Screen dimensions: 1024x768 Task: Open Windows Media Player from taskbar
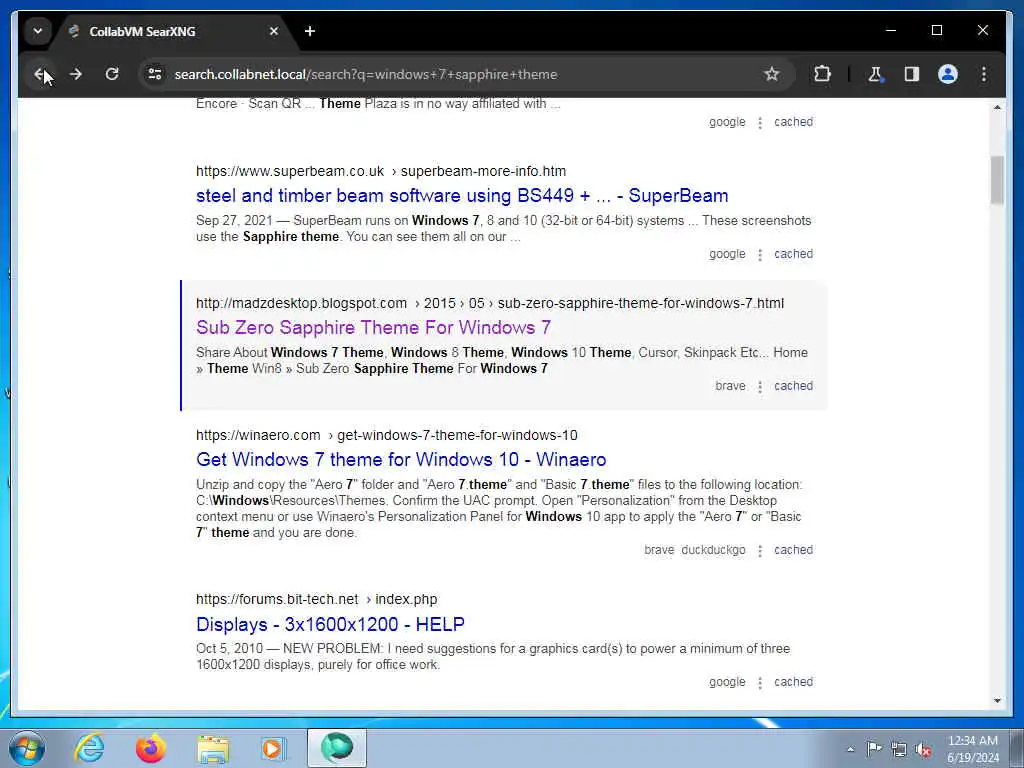(273, 748)
